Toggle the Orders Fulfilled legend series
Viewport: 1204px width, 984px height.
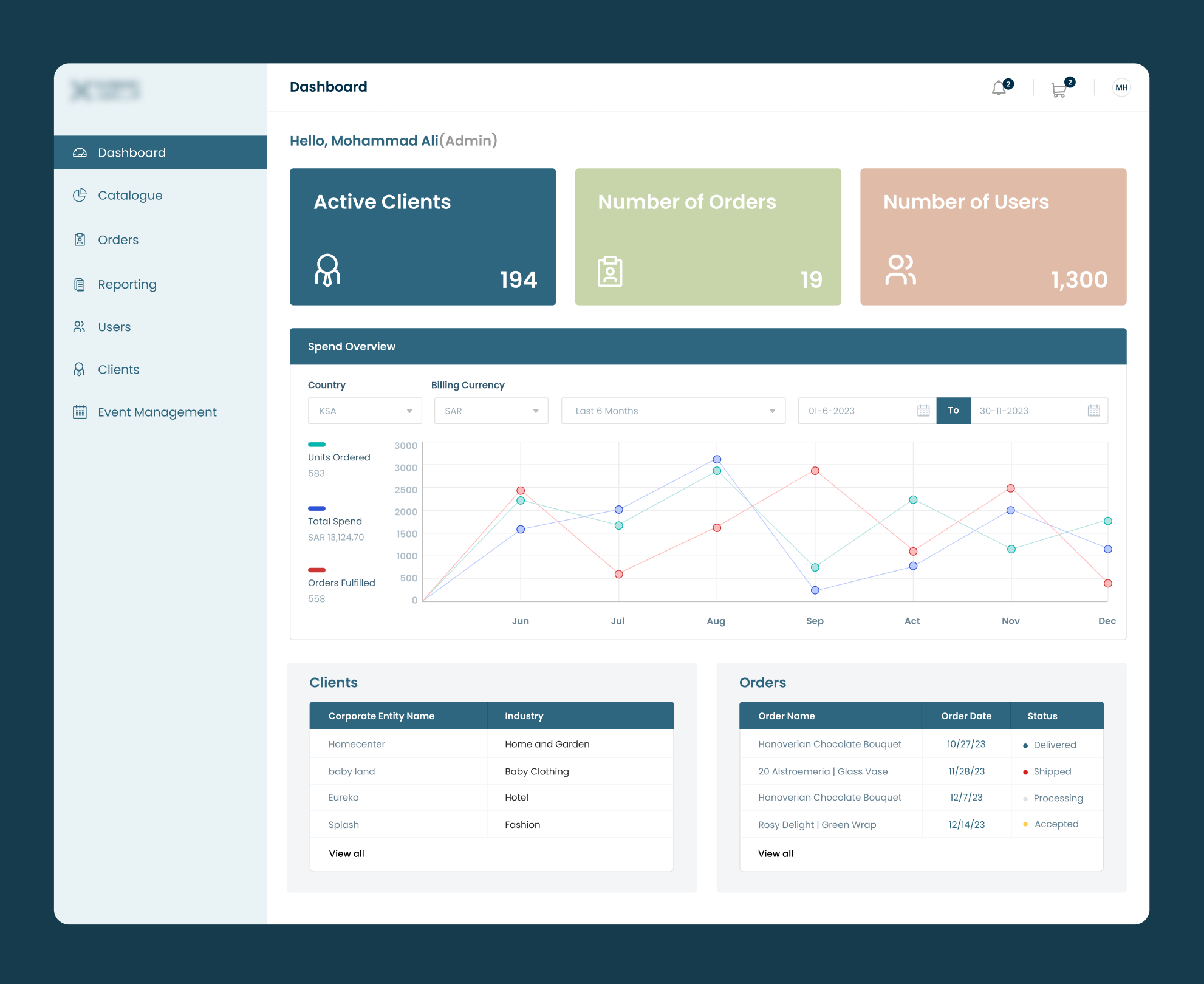(x=318, y=570)
